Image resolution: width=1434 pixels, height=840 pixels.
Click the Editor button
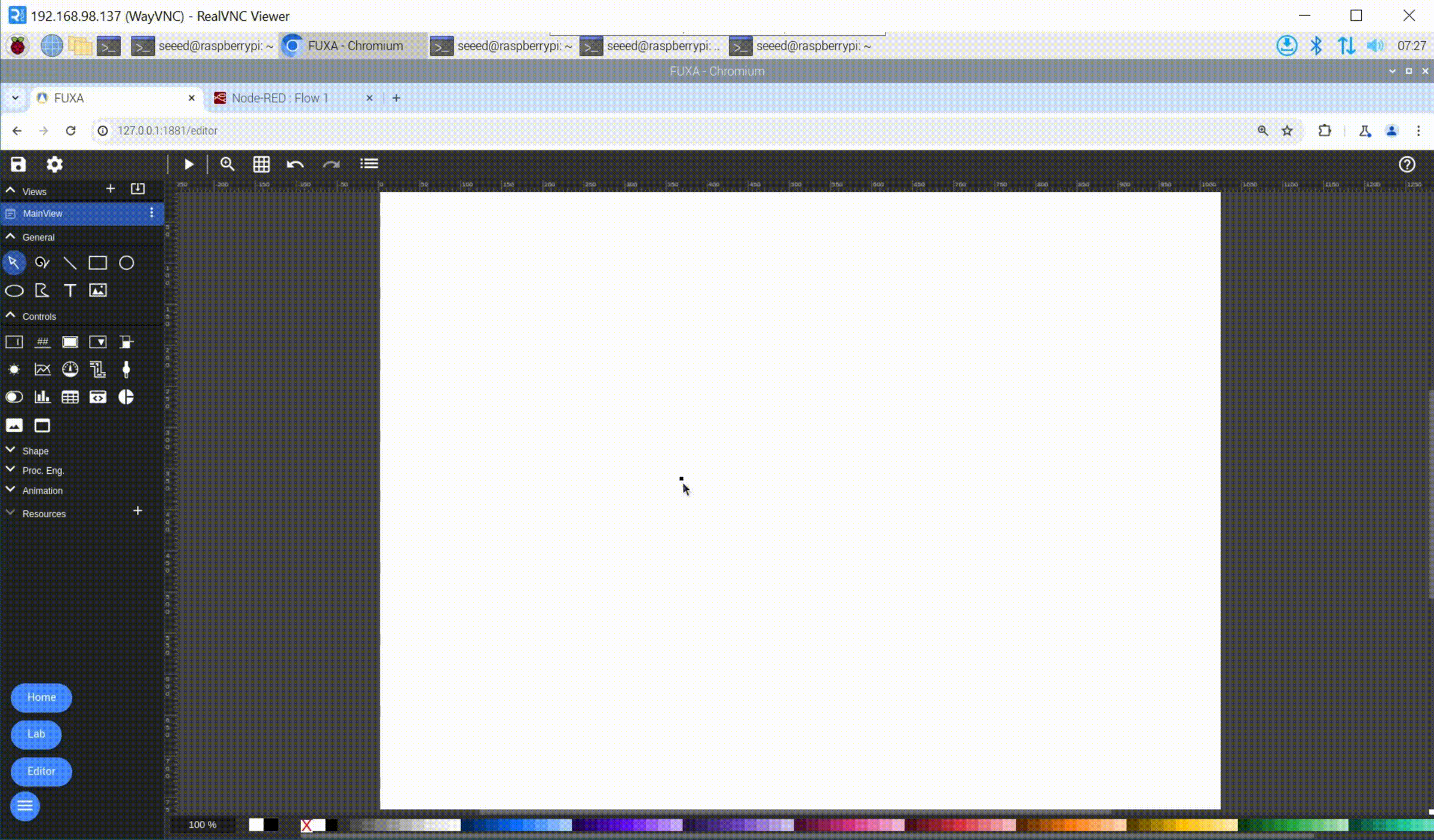click(x=41, y=771)
